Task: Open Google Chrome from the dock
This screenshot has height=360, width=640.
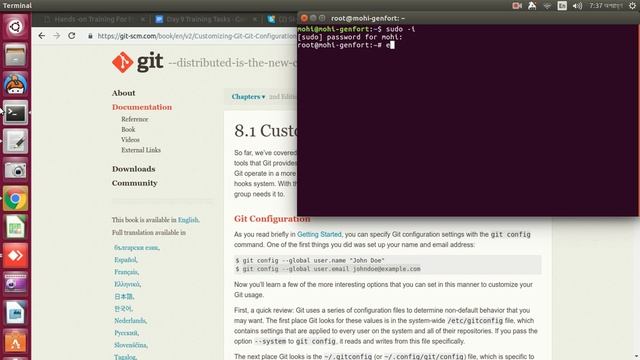Action: click(16, 198)
